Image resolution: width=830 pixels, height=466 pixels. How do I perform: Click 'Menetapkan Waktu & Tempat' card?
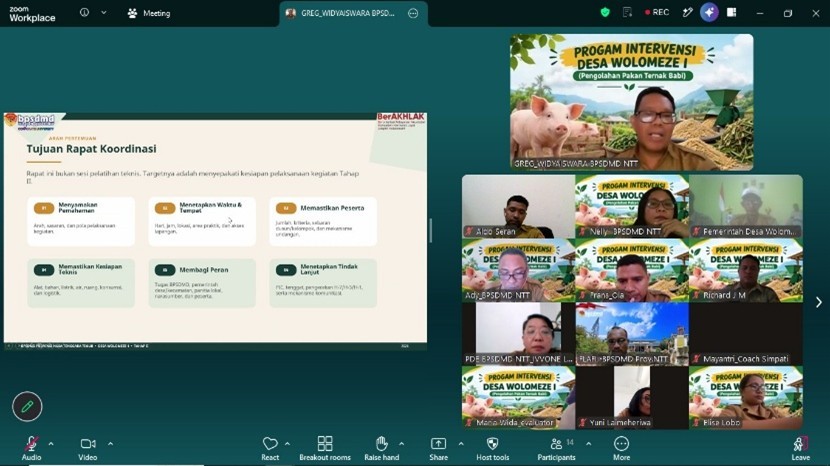[x=202, y=221]
